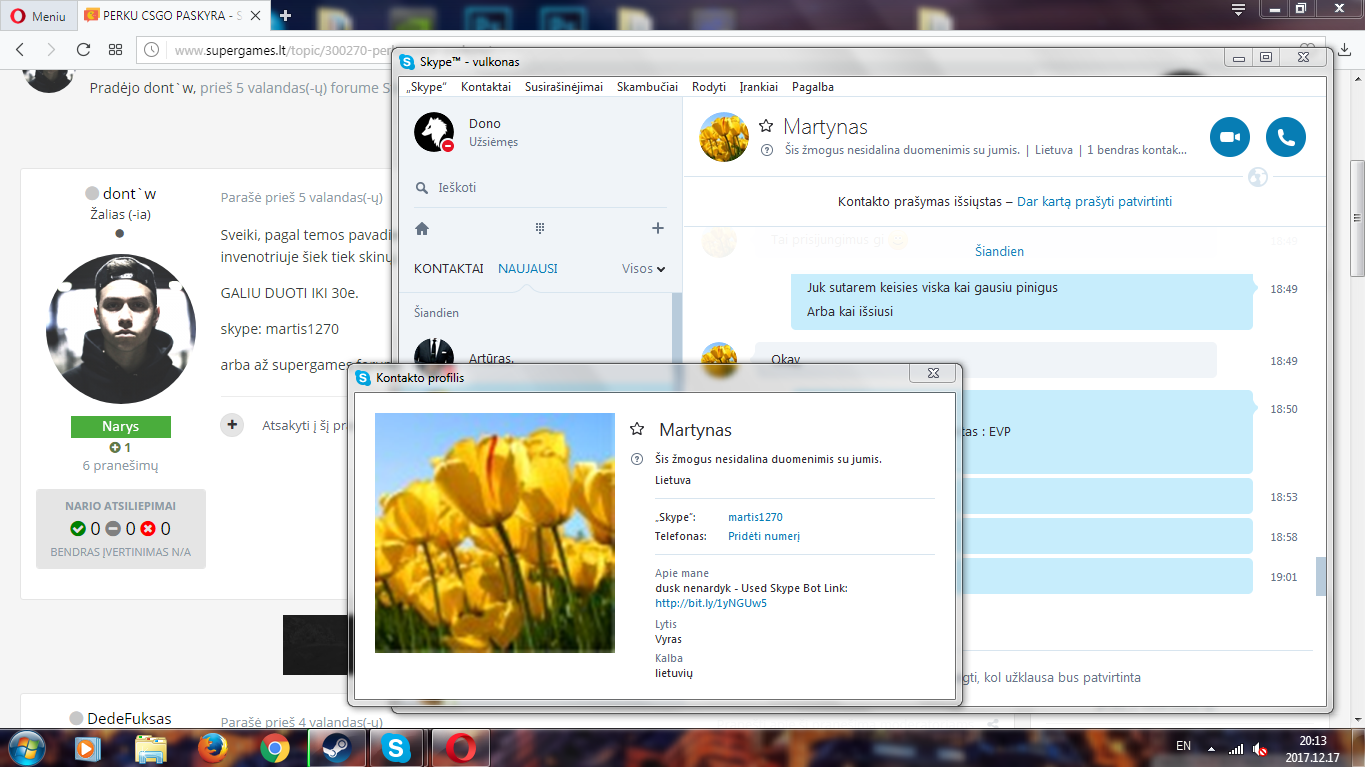Click the plus icon to add a contact
This screenshot has height=767, width=1365.
[x=658, y=228]
